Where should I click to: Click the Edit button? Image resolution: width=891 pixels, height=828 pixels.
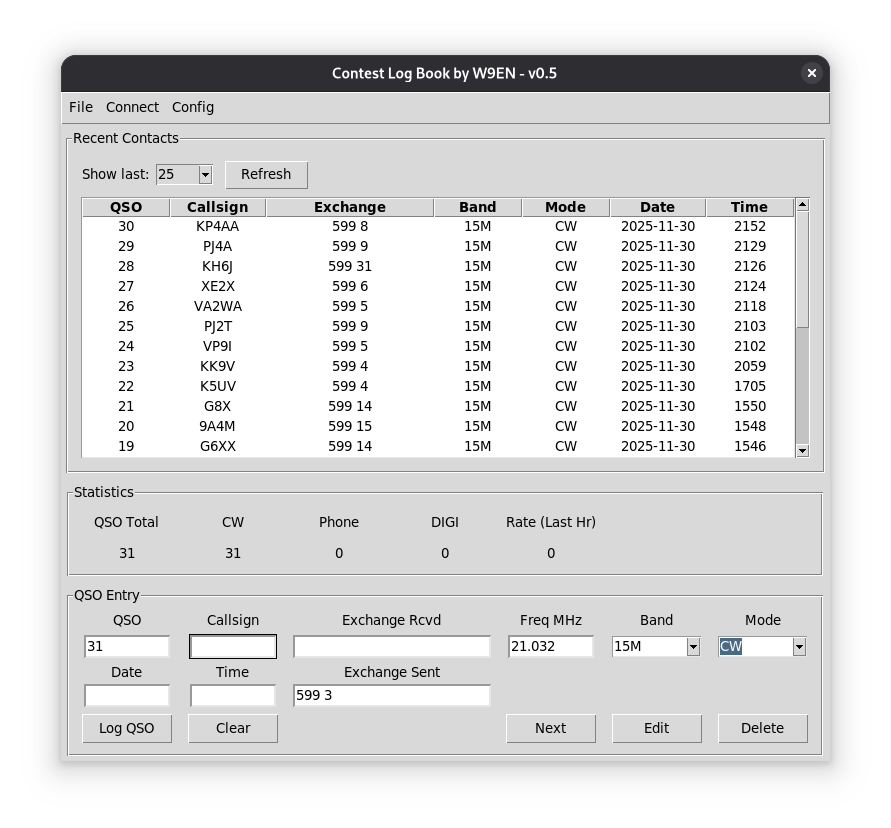(656, 729)
